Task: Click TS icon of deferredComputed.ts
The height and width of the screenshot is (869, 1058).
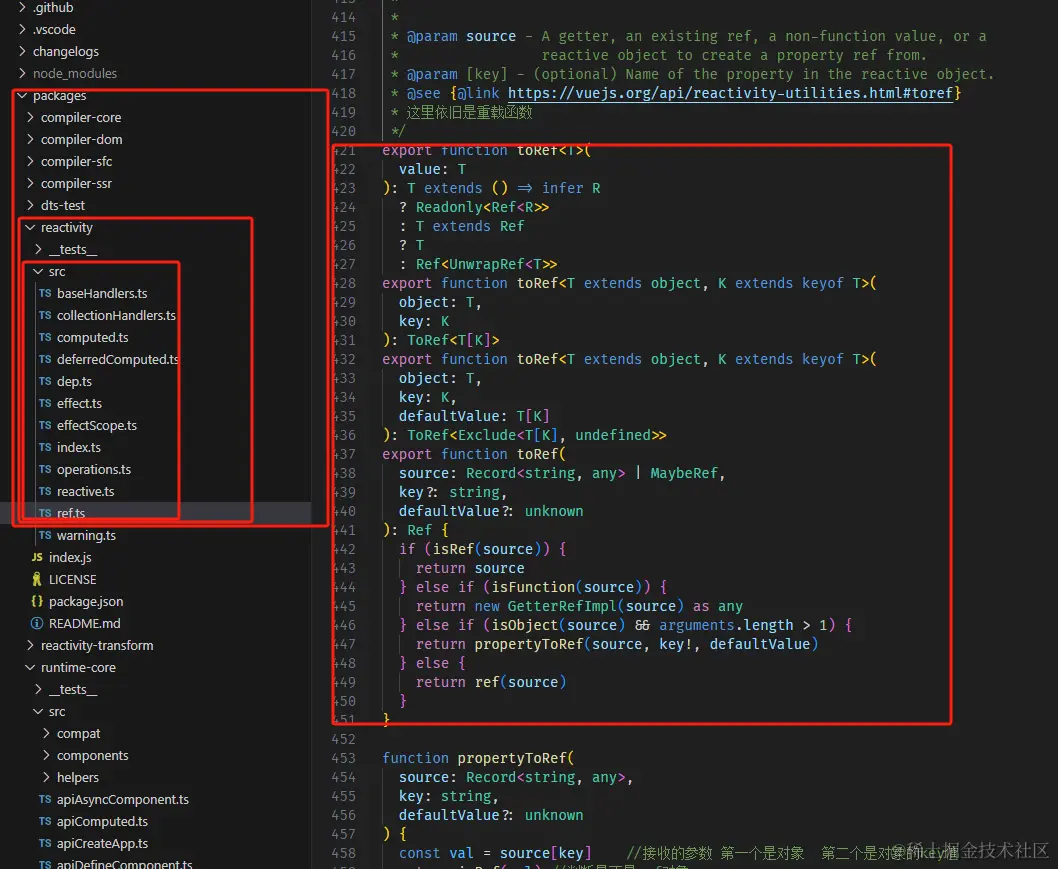Action: pos(45,359)
